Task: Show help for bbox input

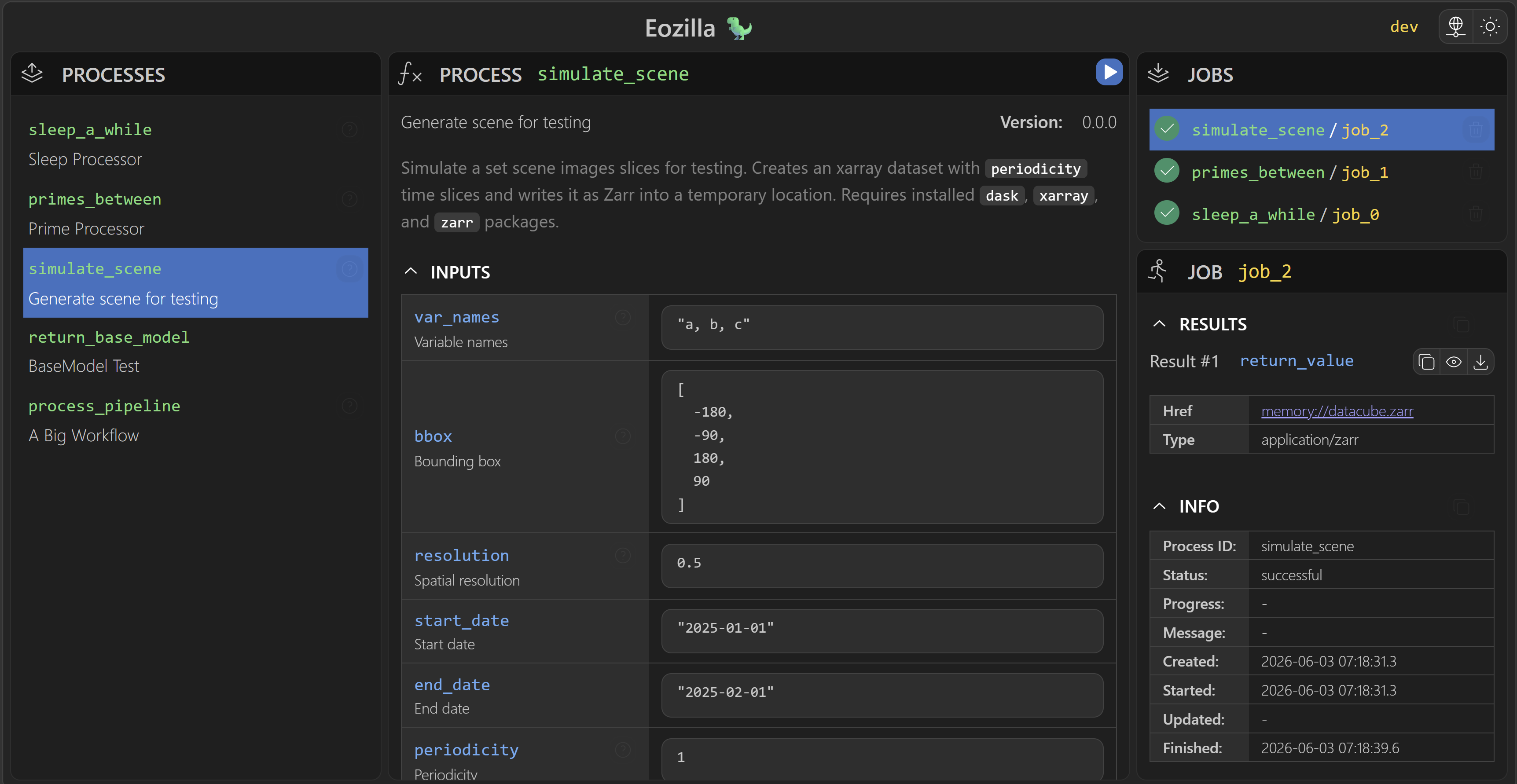Action: click(622, 436)
